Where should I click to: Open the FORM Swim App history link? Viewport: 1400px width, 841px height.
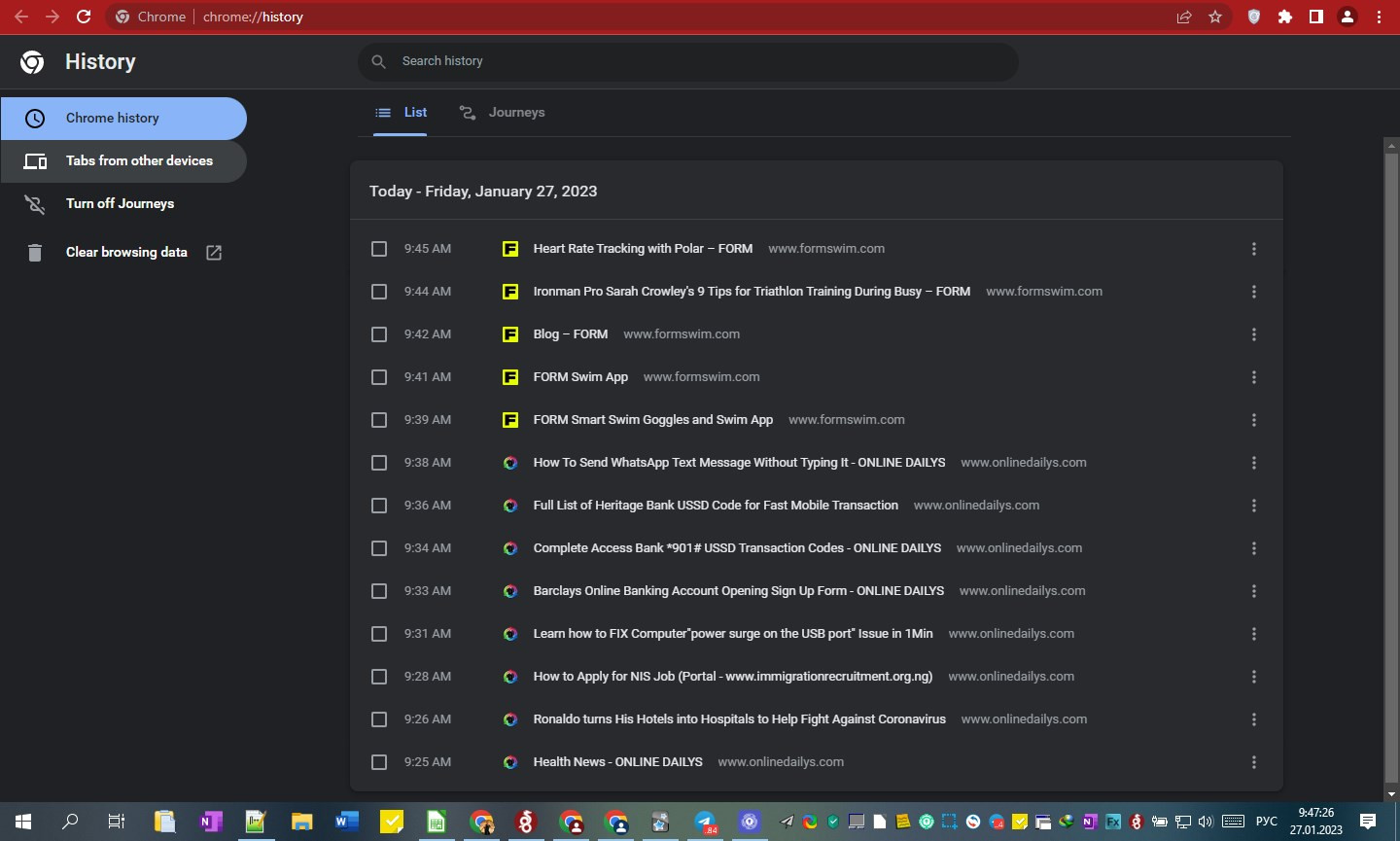(x=580, y=377)
